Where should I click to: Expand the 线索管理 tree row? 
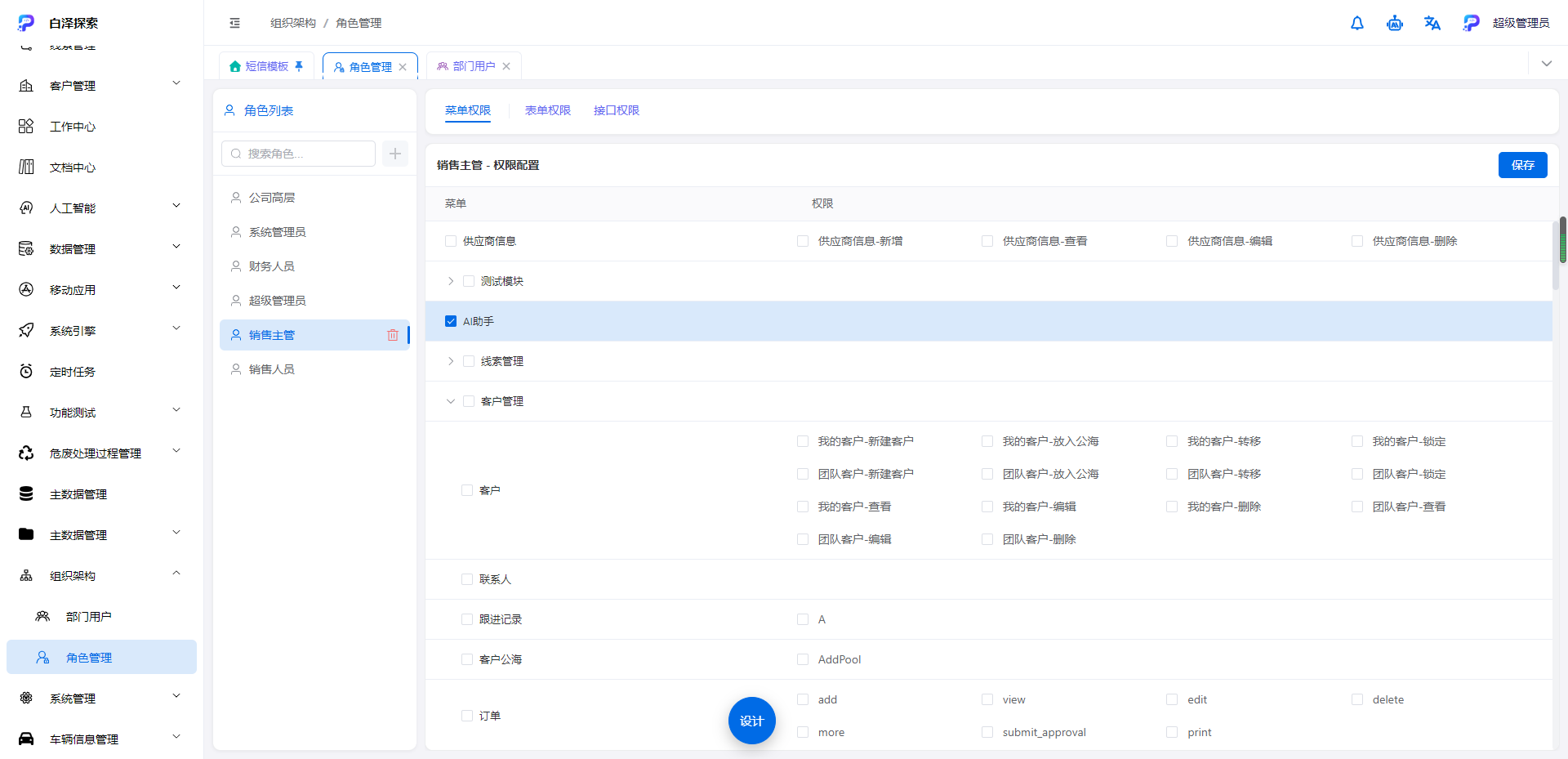coord(451,361)
